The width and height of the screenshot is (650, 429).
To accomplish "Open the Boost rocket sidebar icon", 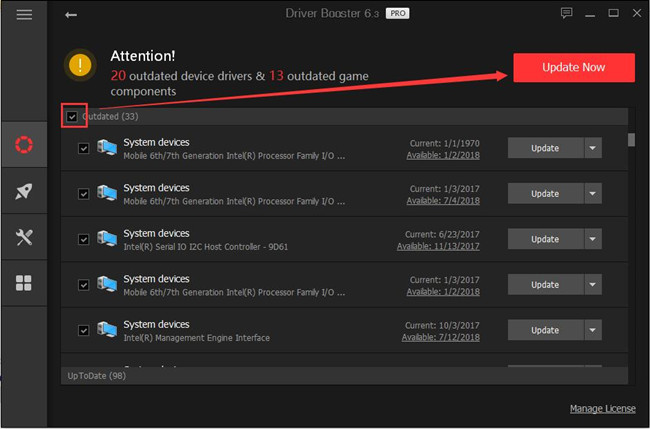I will click(24, 191).
